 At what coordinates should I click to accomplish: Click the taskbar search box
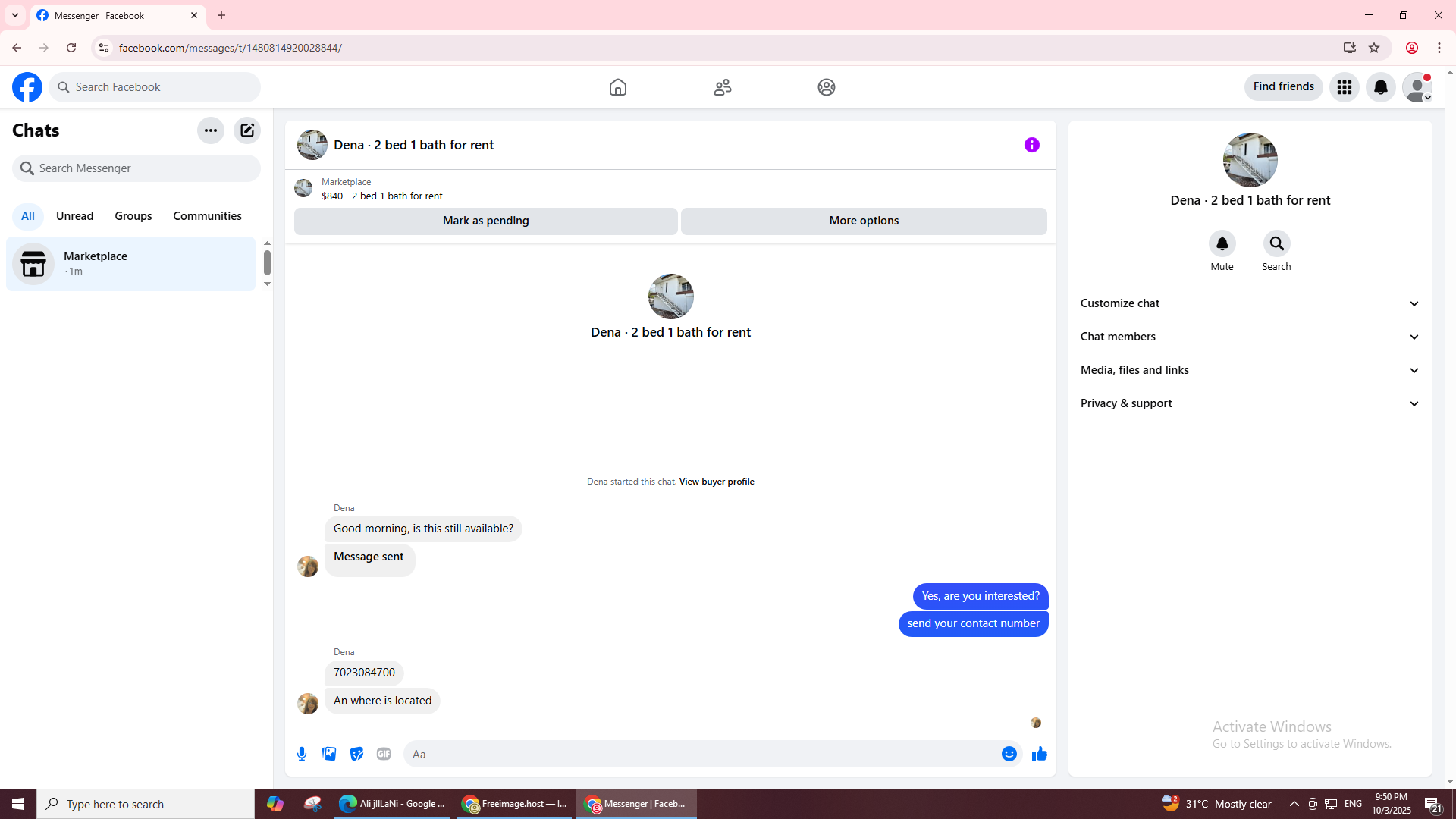pos(146,804)
